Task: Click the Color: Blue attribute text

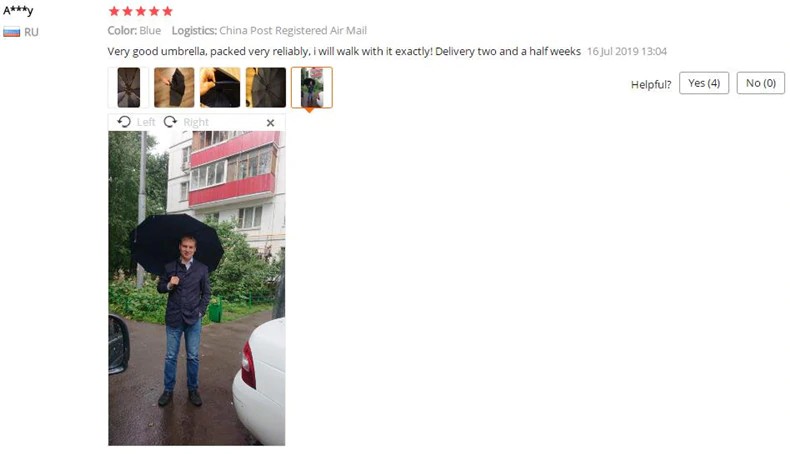Action: click(x=134, y=31)
